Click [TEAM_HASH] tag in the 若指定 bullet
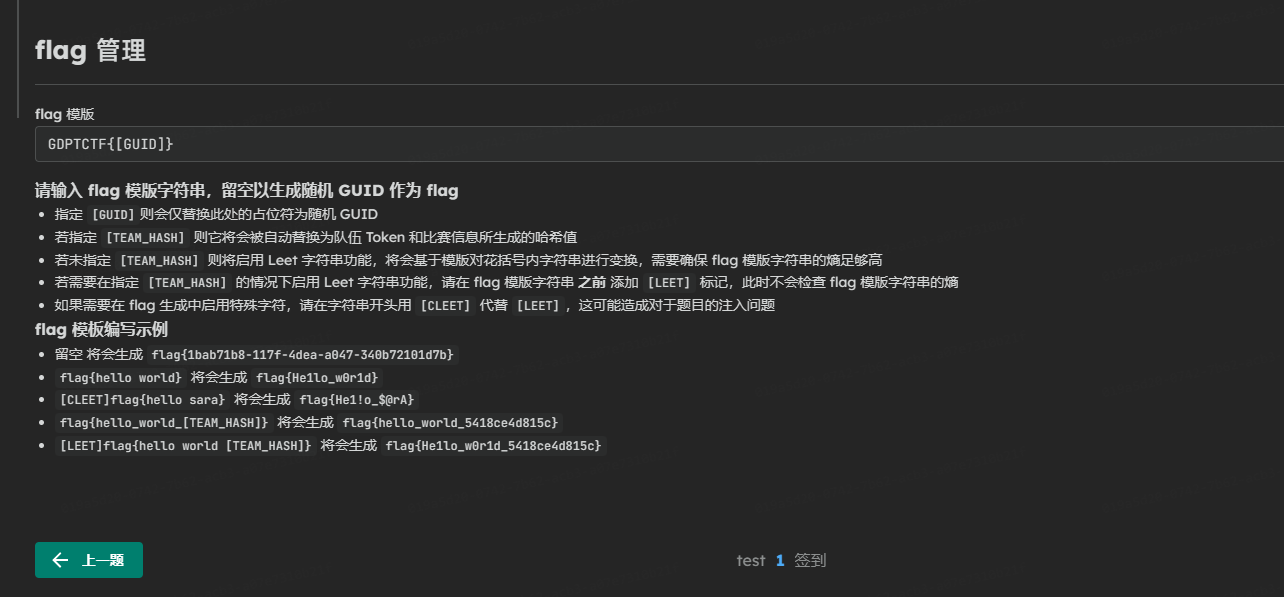The image size is (1284, 597). (x=146, y=237)
